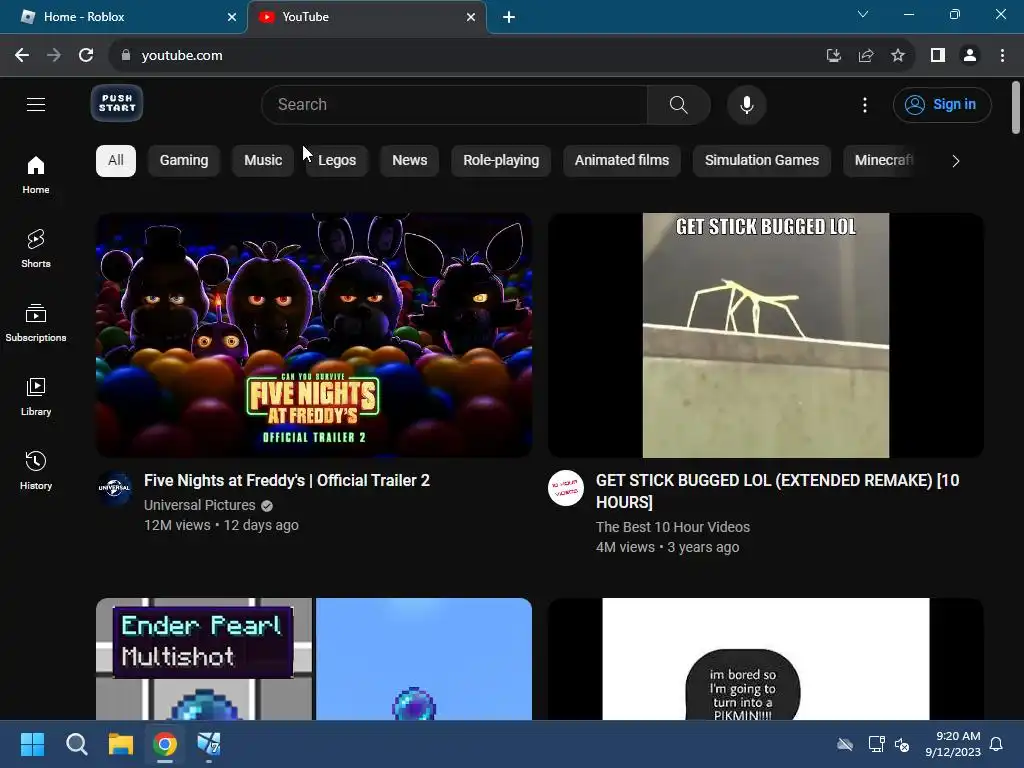Bookmark this page with star icon

(898, 56)
